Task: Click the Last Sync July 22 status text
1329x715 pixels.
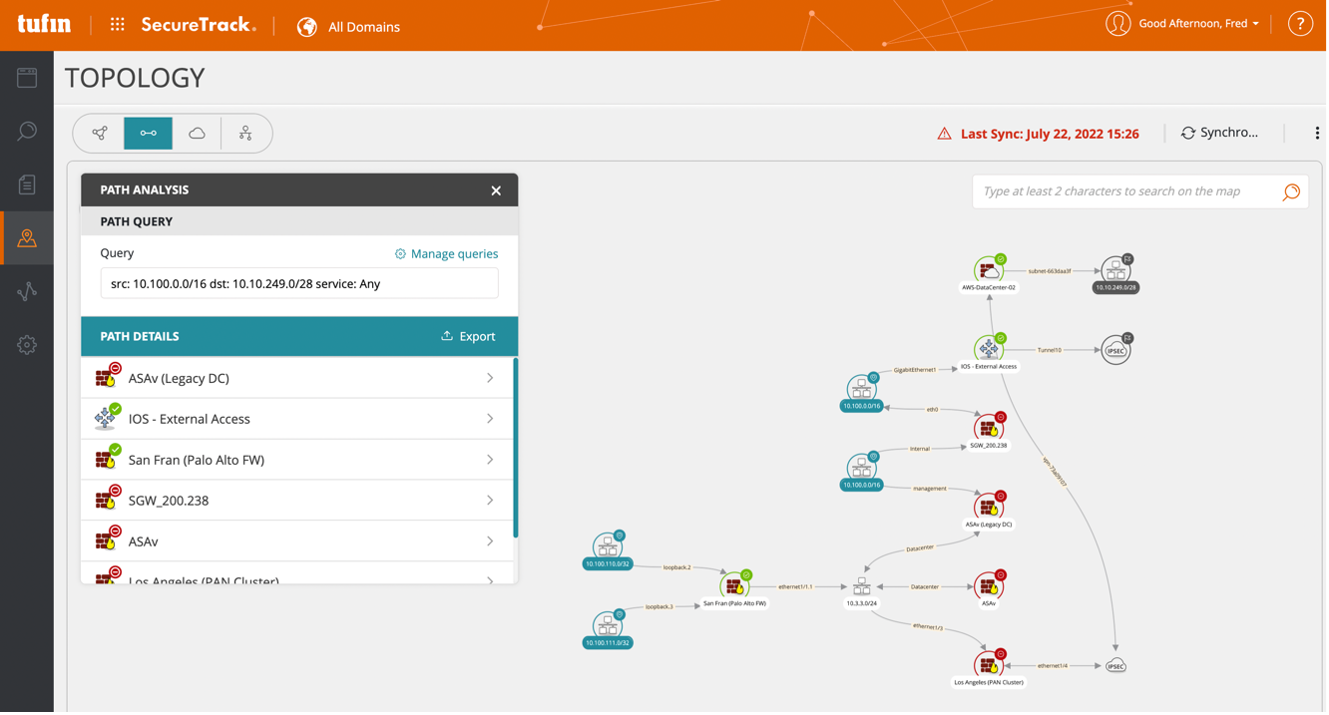Action: click(1049, 133)
